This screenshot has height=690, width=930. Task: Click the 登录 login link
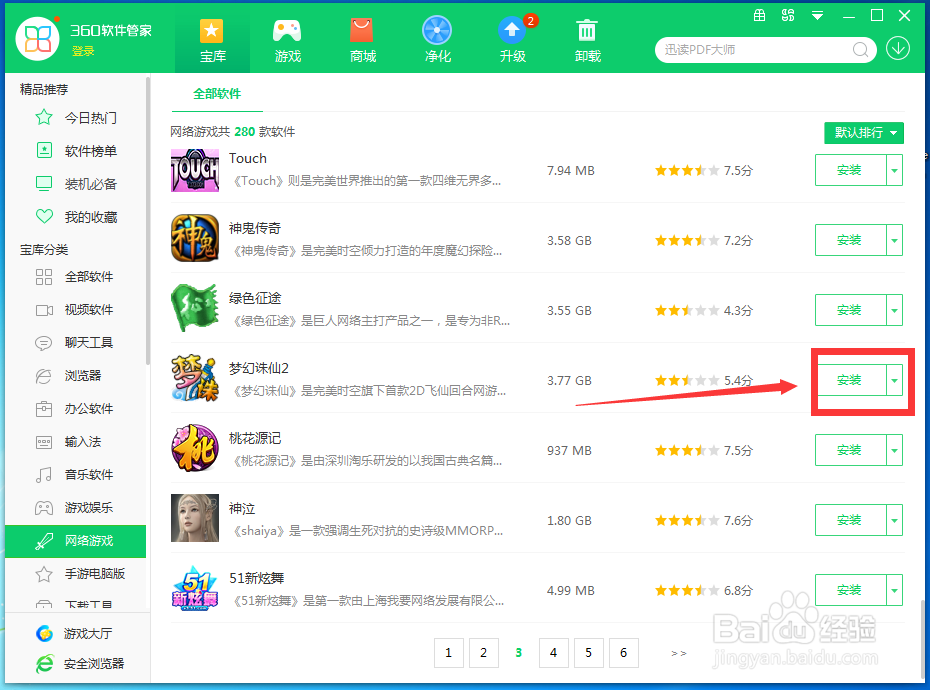click(83, 52)
